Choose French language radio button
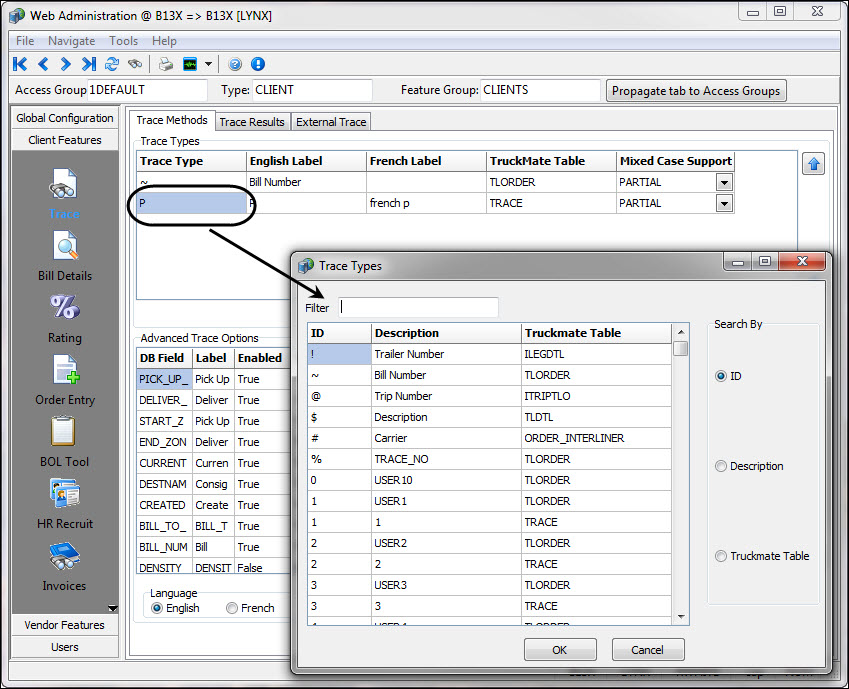The height and width of the screenshot is (689, 849). 232,608
